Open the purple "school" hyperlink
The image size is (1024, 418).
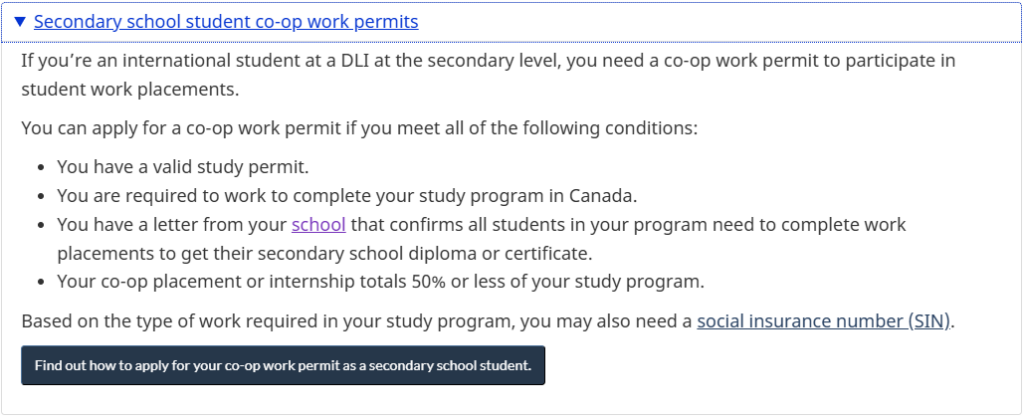(318, 225)
